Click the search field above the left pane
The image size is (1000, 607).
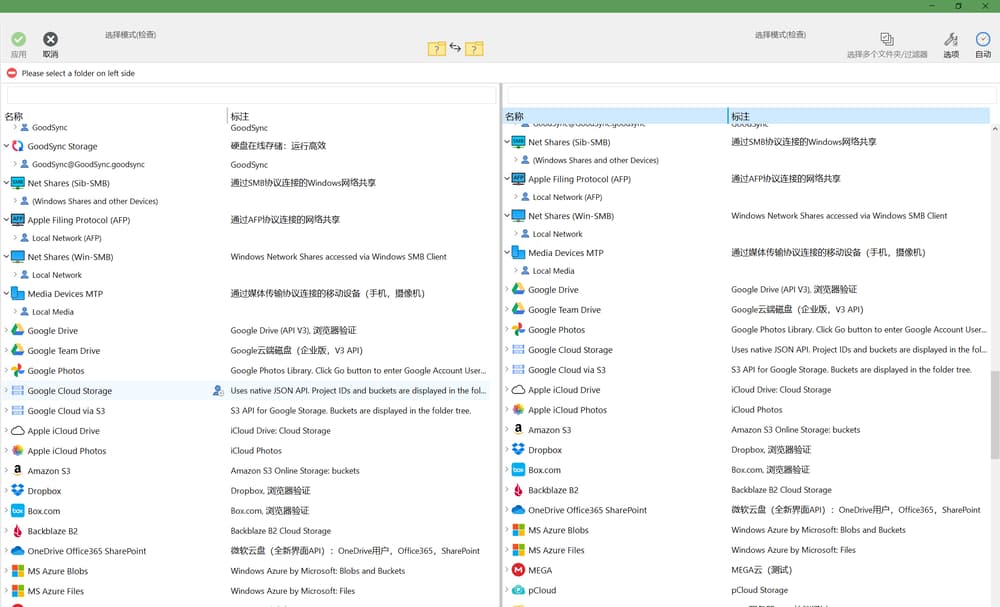coord(251,95)
